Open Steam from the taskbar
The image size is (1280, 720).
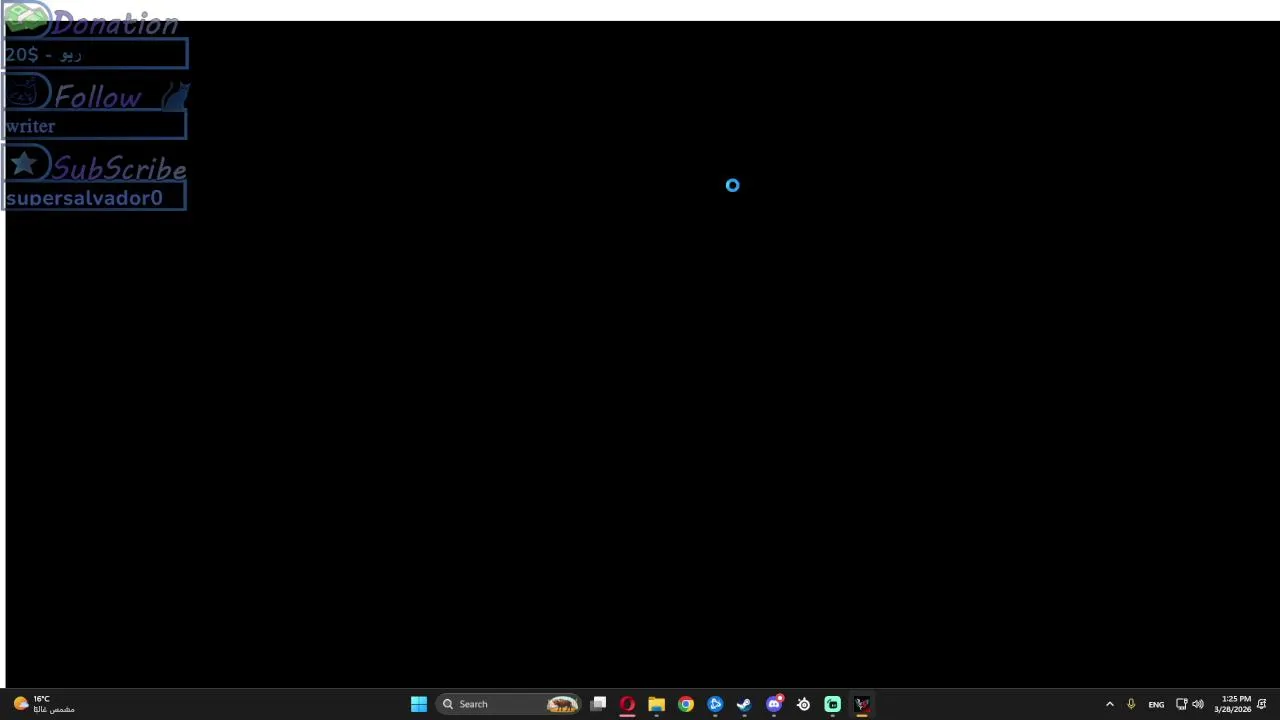tap(744, 704)
